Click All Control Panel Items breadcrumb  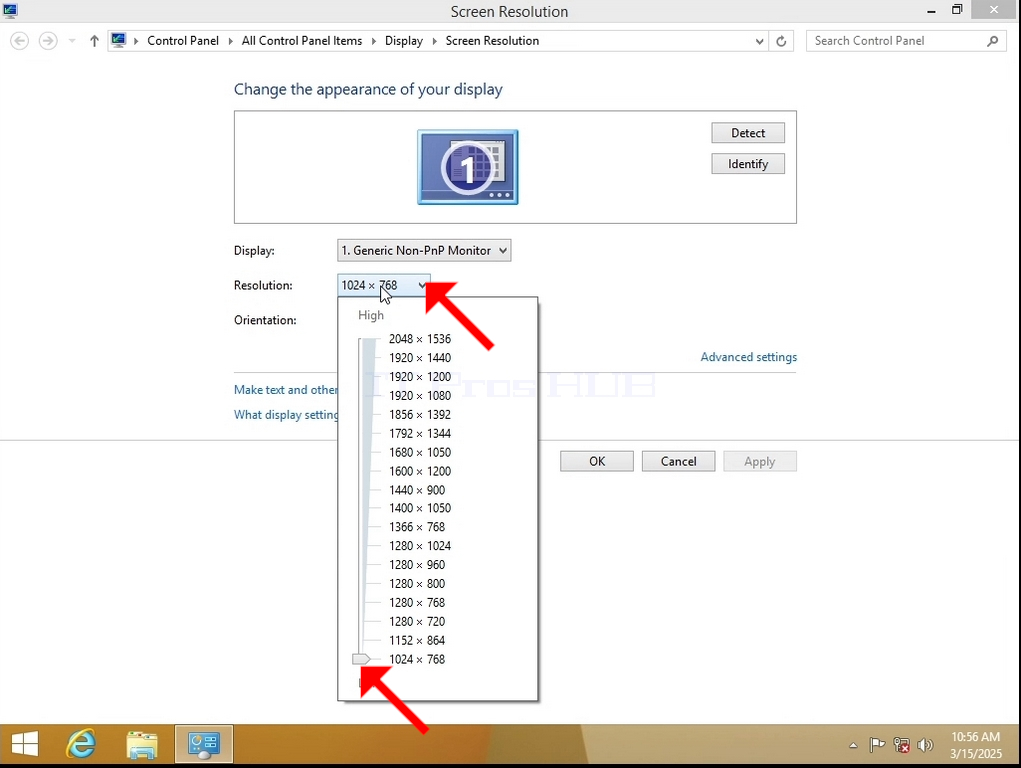pos(301,40)
